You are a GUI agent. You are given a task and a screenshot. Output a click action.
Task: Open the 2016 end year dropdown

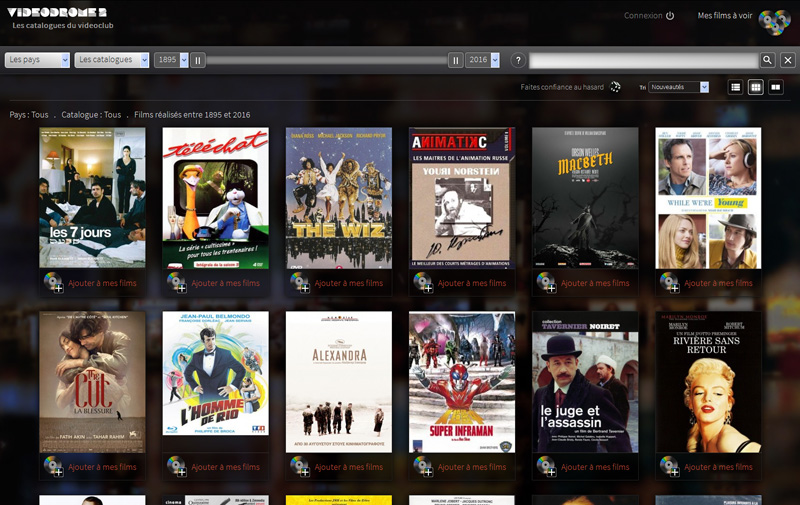[482, 60]
